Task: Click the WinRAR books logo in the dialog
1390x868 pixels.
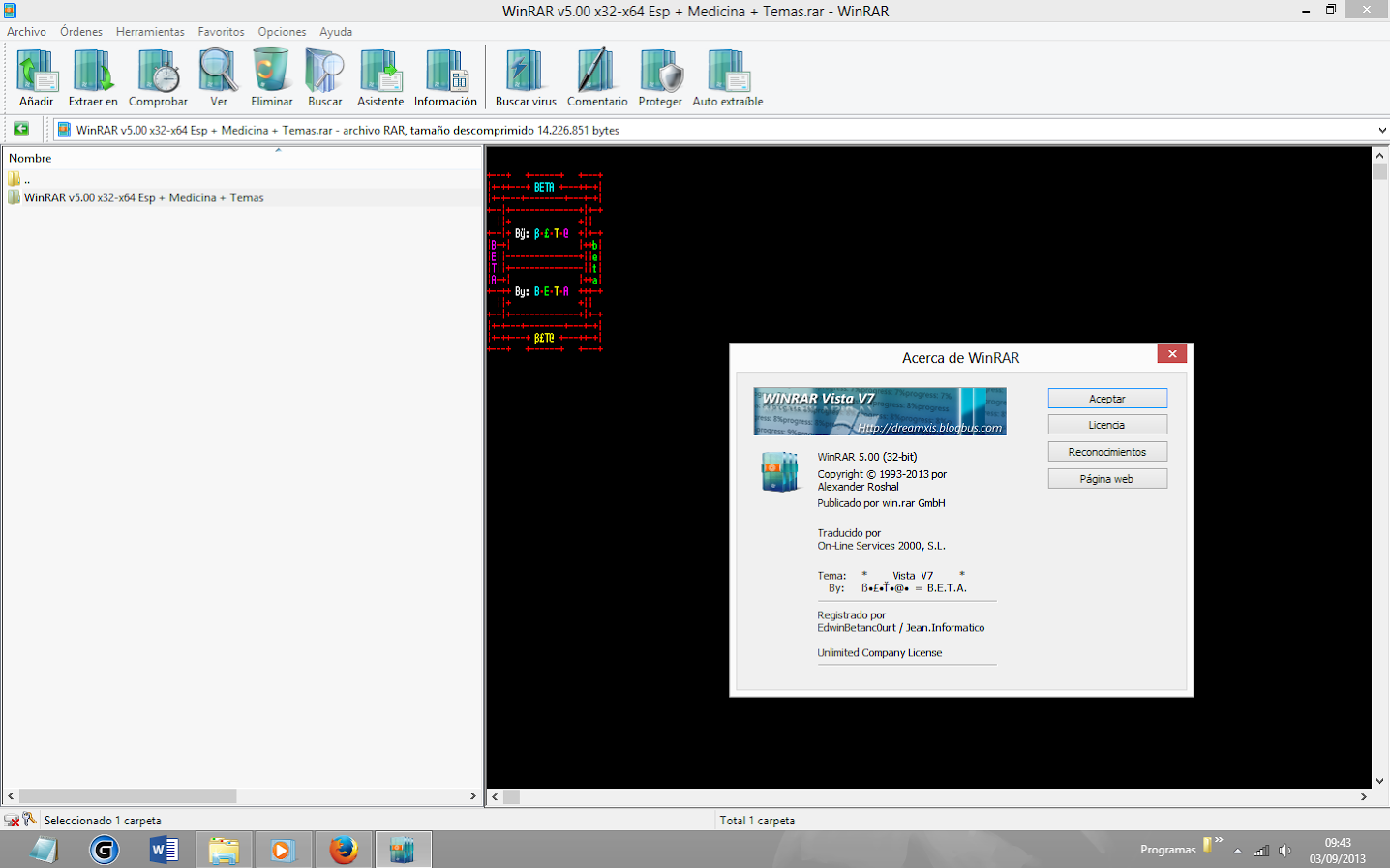Action: pos(779,472)
